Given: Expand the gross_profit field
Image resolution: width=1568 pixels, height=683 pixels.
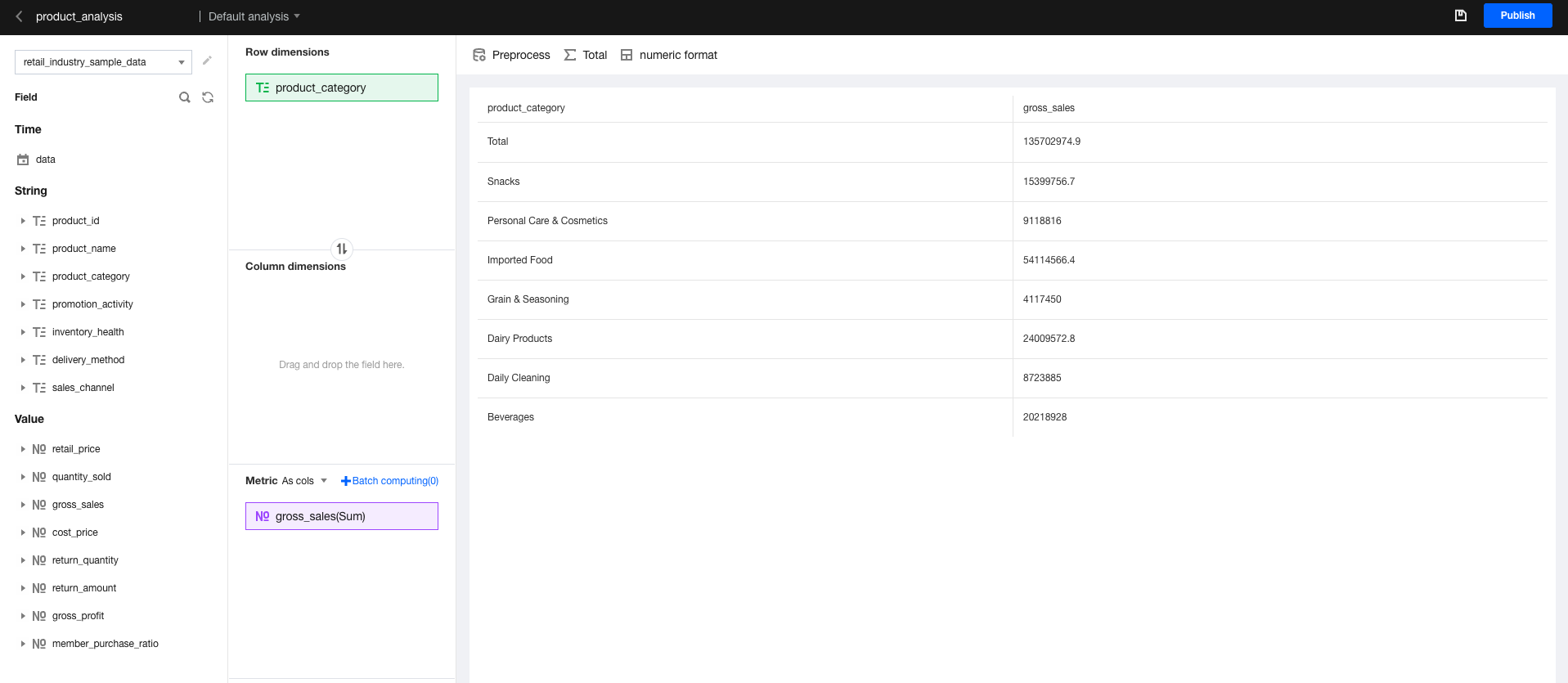Looking at the screenshot, I should [x=23, y=616].
